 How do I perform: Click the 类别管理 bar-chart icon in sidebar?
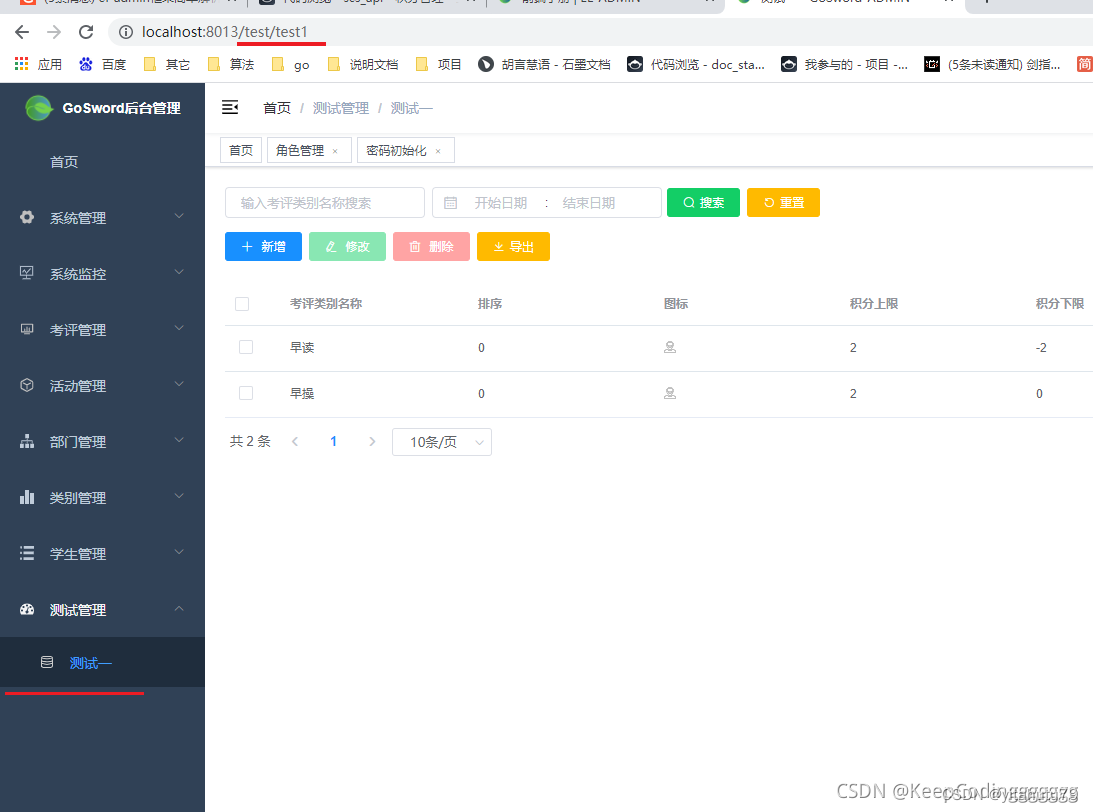click(26, 497)
